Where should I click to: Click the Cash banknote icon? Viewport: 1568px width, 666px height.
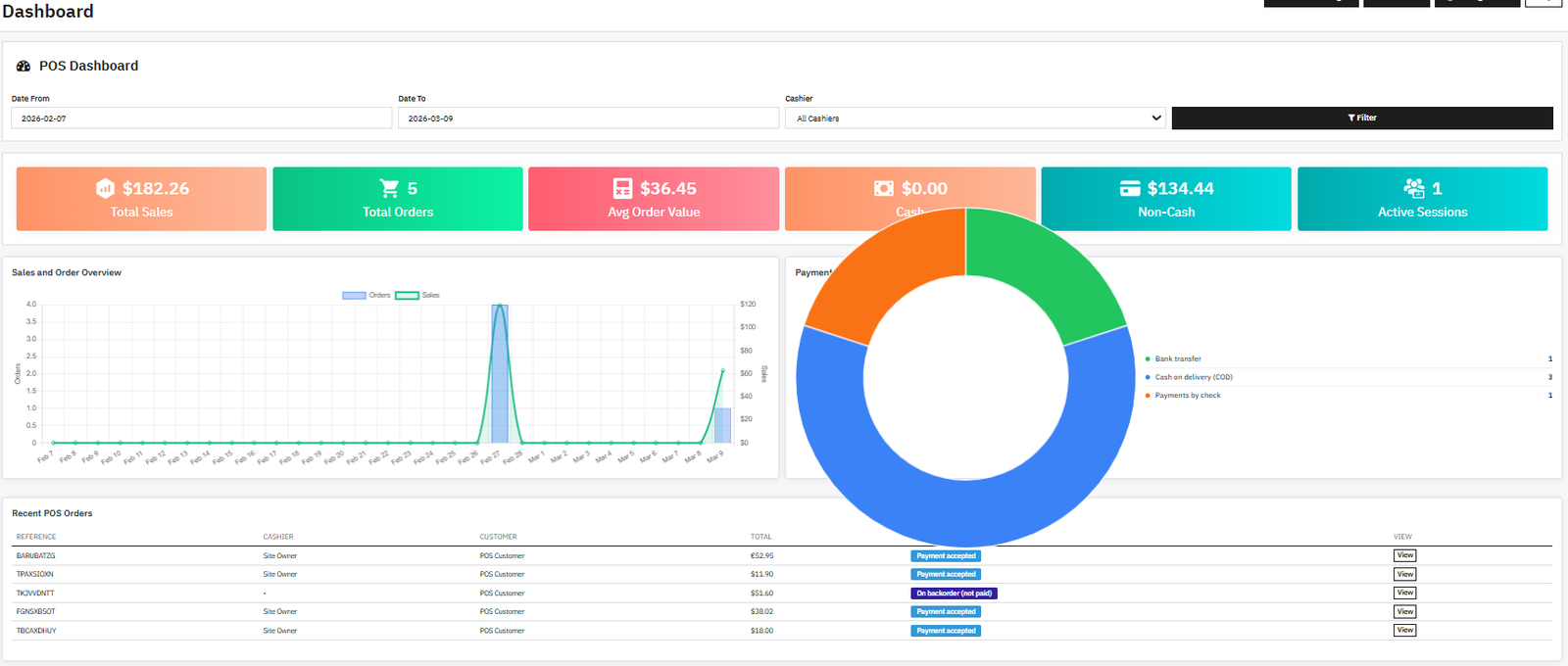tap(884, 188)
